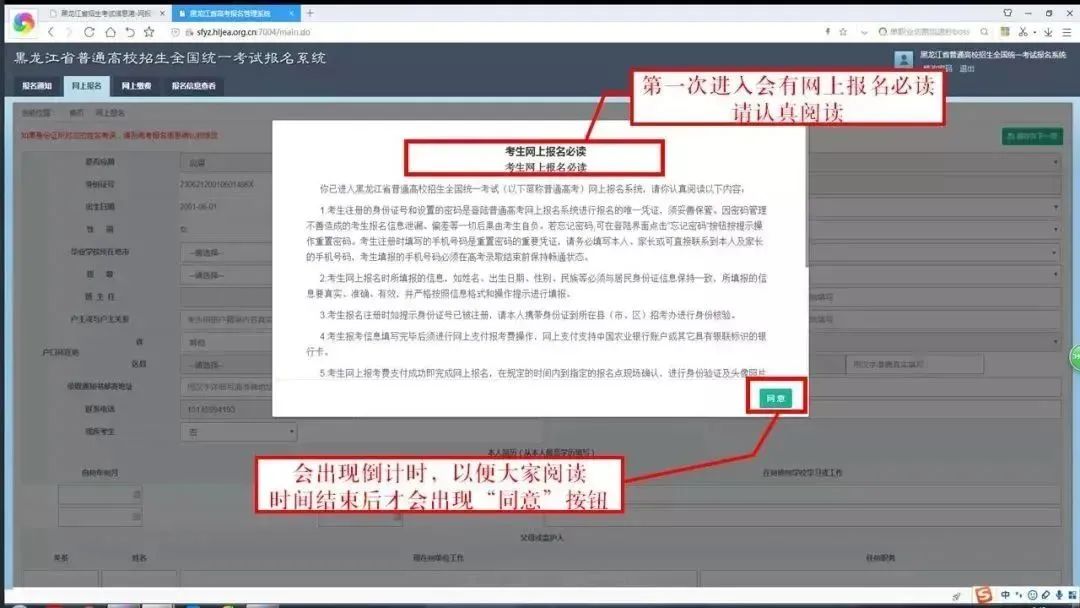Click the 360 browser logo icon
Screen dimensions: 1080x608
click(x=23, y=23)
